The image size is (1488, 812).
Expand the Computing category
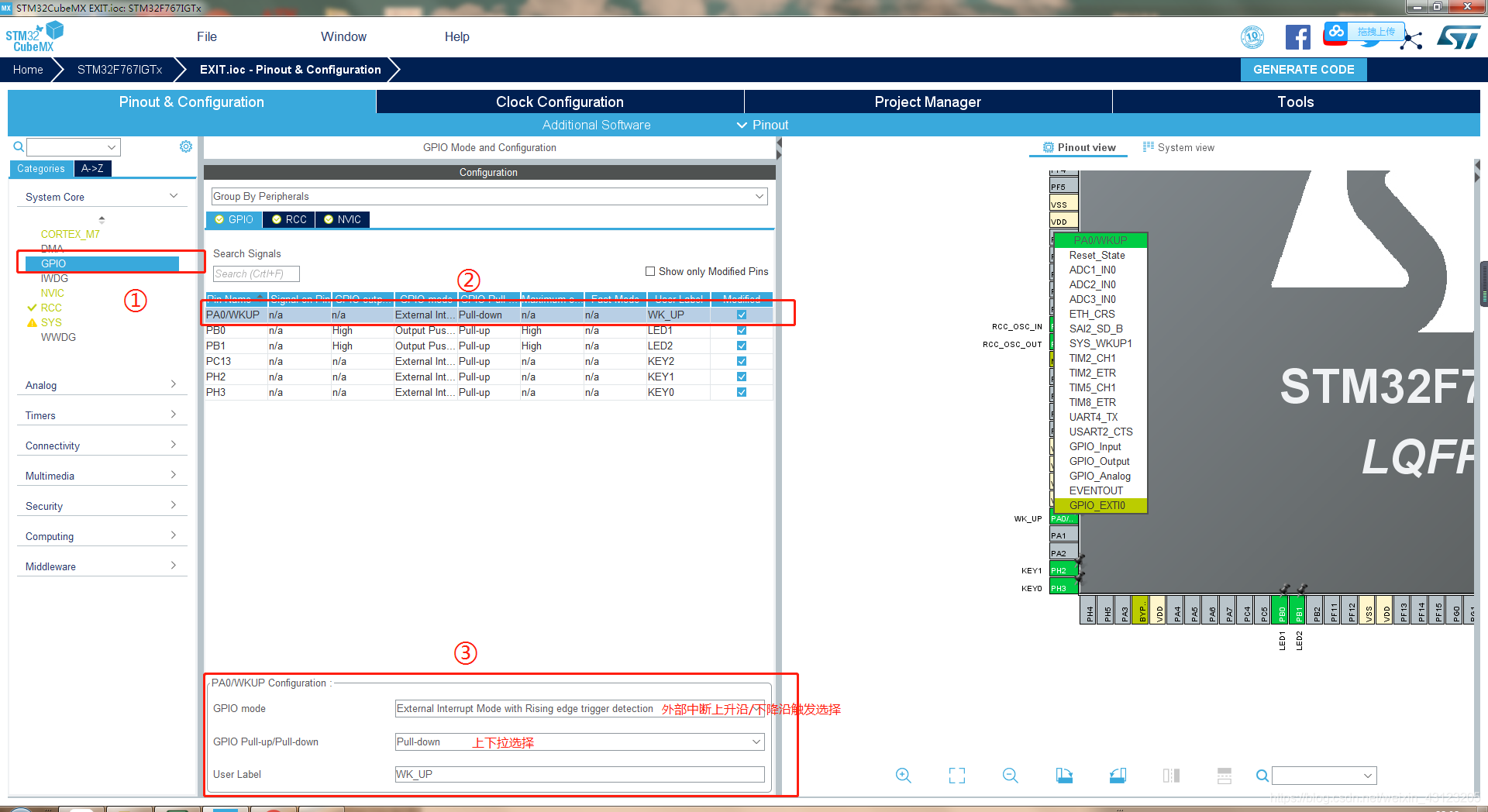point(102,536)
